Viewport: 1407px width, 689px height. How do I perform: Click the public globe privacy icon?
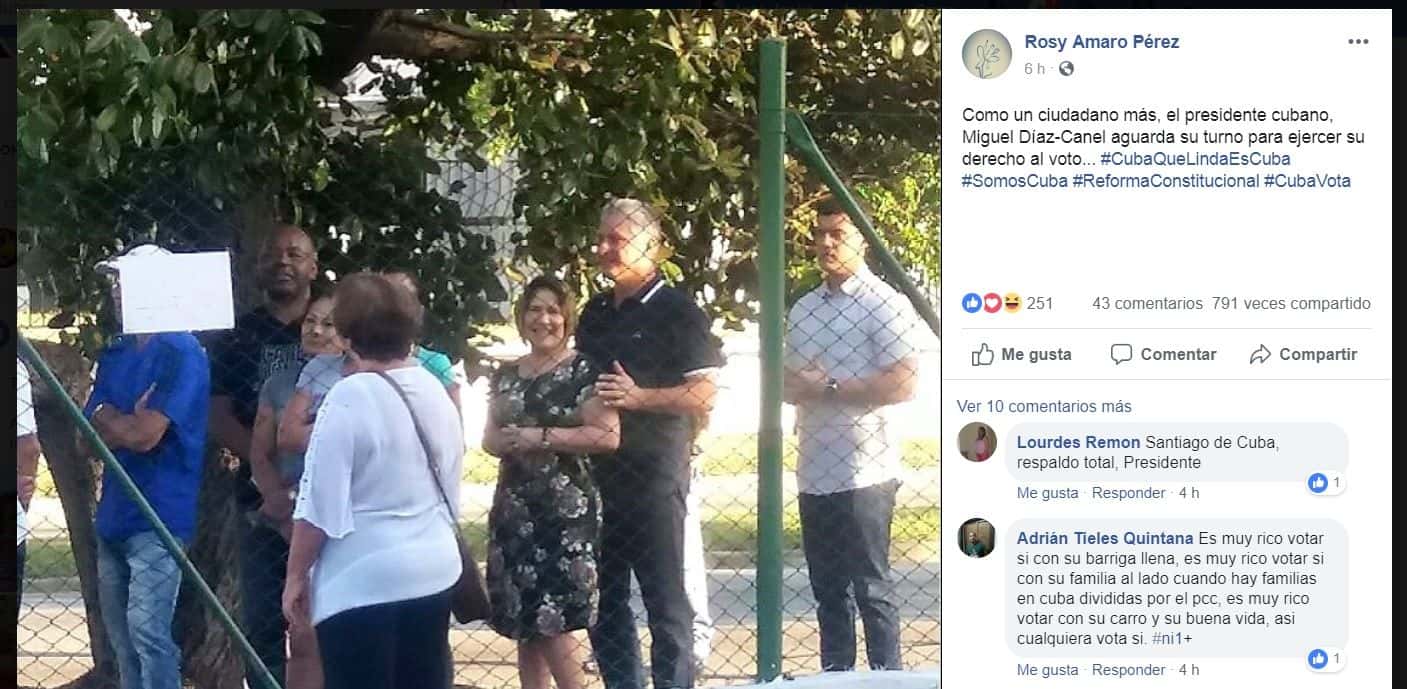pyautogui.click(x=1066, y=69)
